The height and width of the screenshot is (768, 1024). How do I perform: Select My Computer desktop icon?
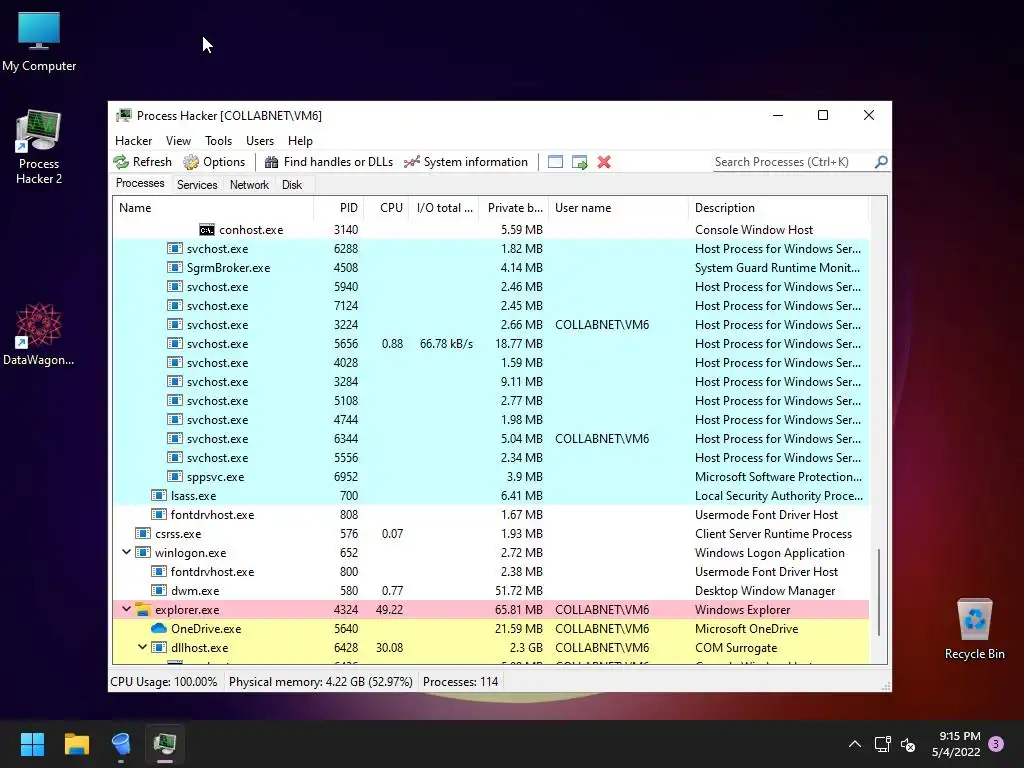click(x=39, y=42)
